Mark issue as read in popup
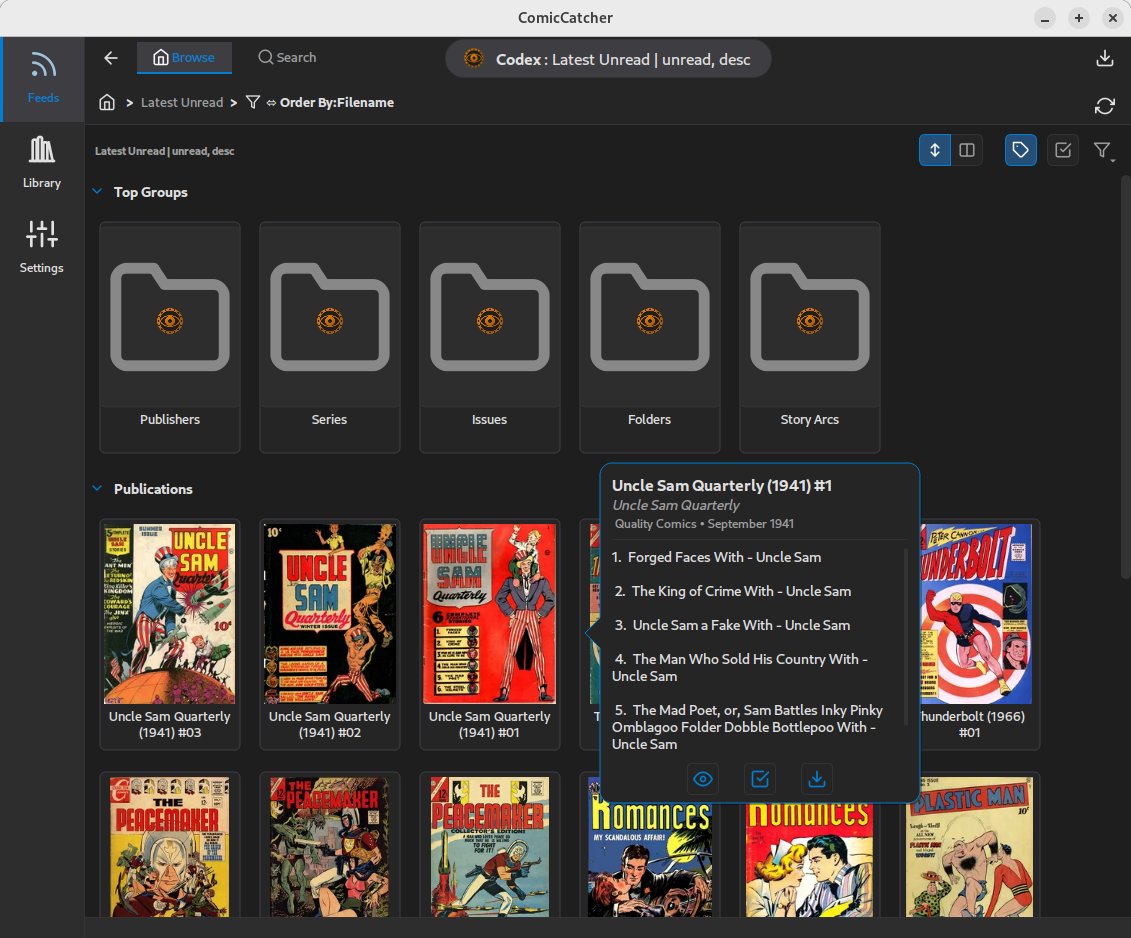 760,779
